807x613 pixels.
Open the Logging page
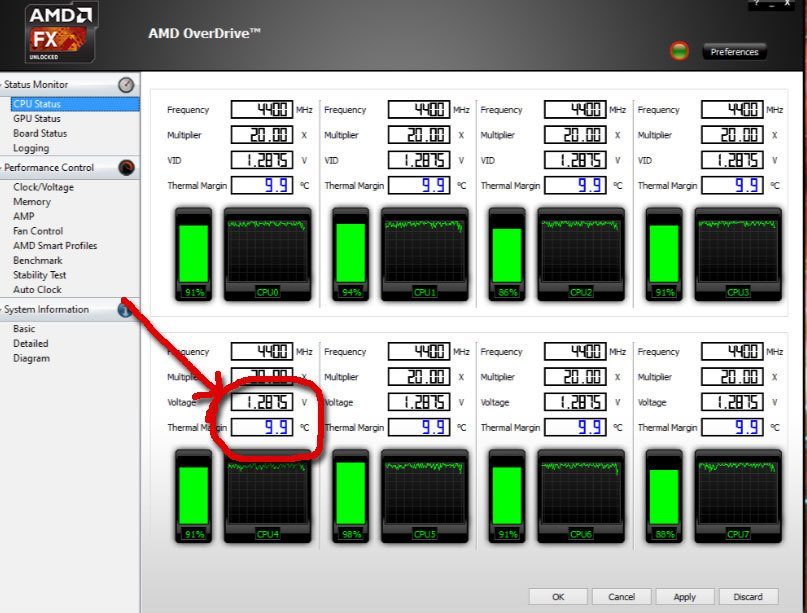31,148
